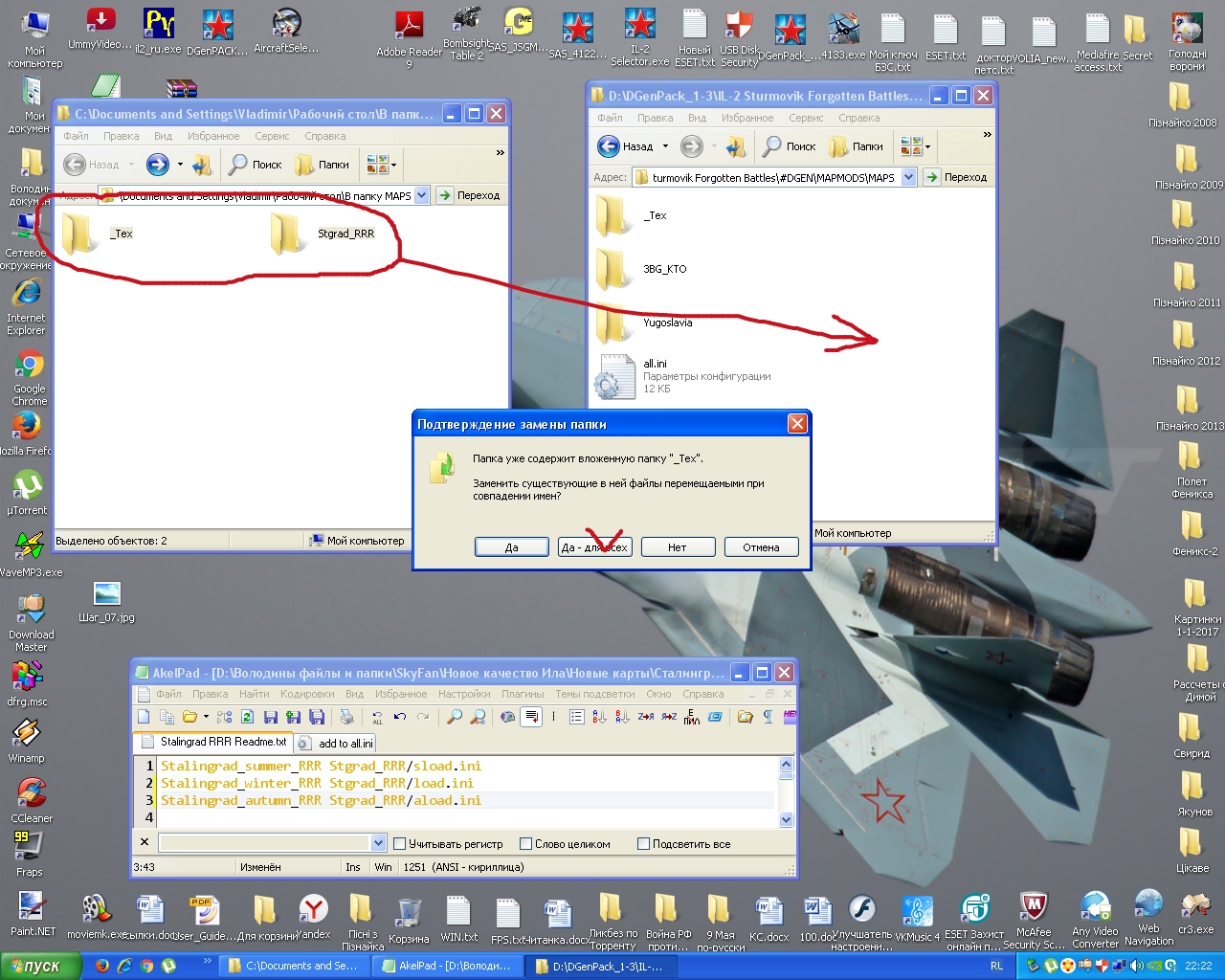Go up one folder in the MAPS window
The height and width of the screenshot is (980, 1225).
point(735,146)
